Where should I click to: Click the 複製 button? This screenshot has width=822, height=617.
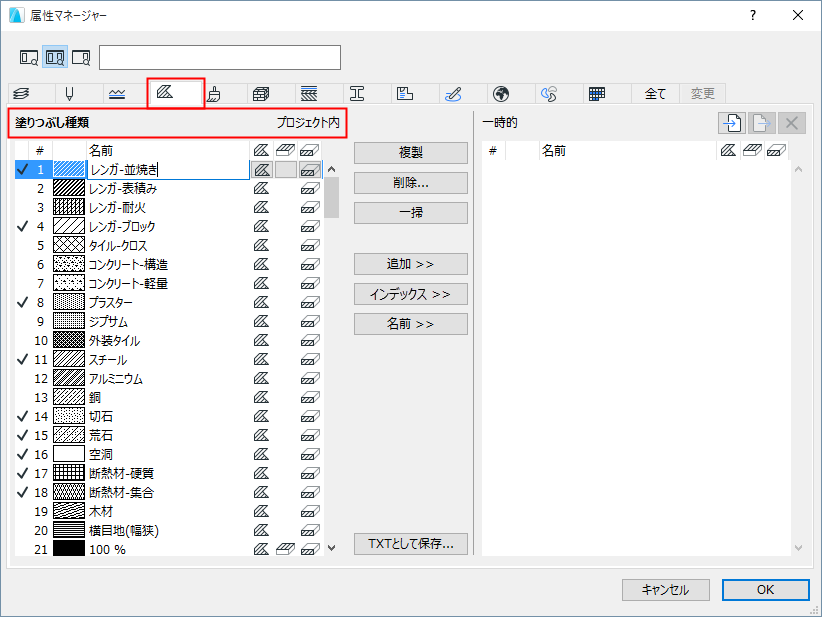410,153
